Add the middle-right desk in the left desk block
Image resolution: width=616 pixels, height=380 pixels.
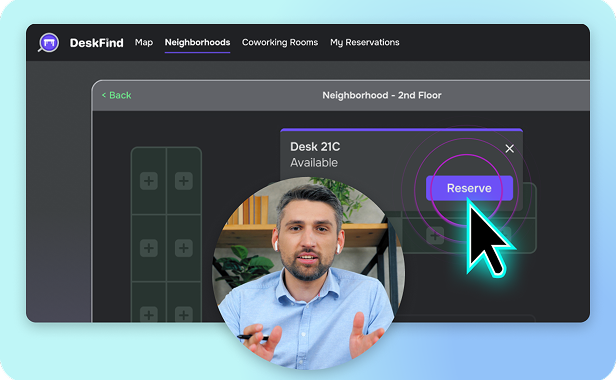click(183, 248)
